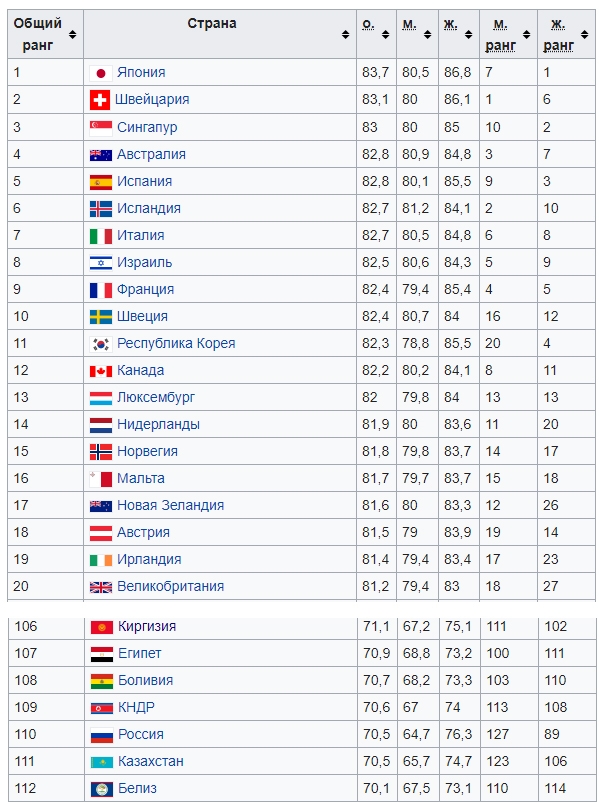Open the Новая Зеландия link

coord(170,505)
